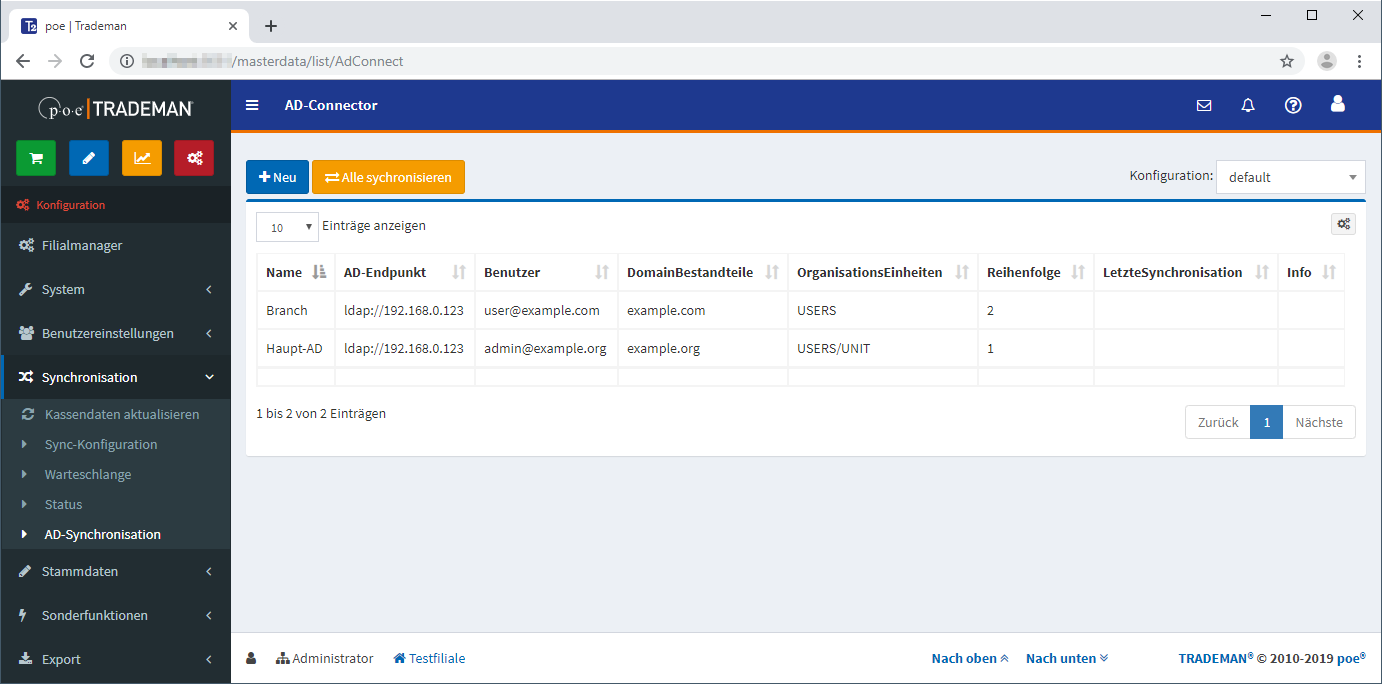Image resolution: width=1382 pixels, height=684 pixels.
Task: Open the orange chart statistics icon
Action: tap(142, 158)
